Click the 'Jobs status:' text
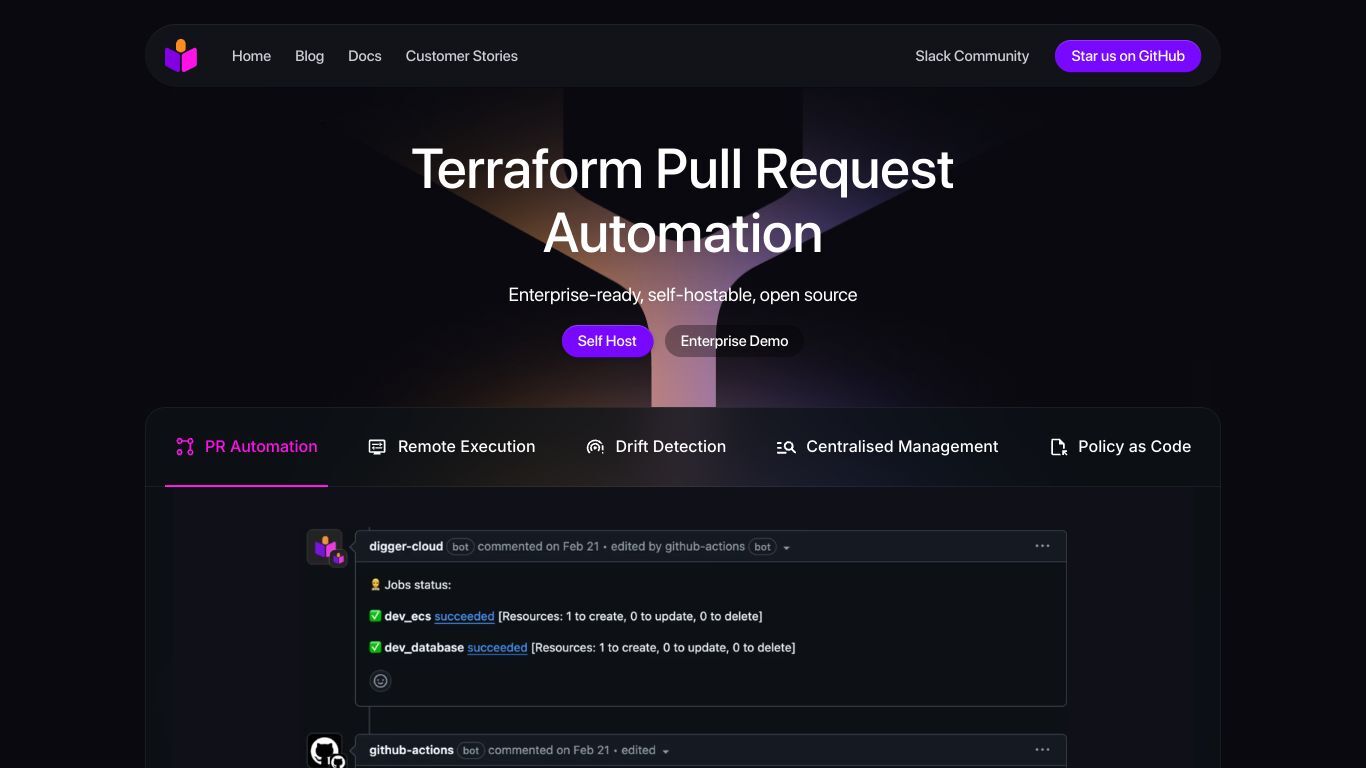This screenshot has width=1366, height=768. click(418, 584)
